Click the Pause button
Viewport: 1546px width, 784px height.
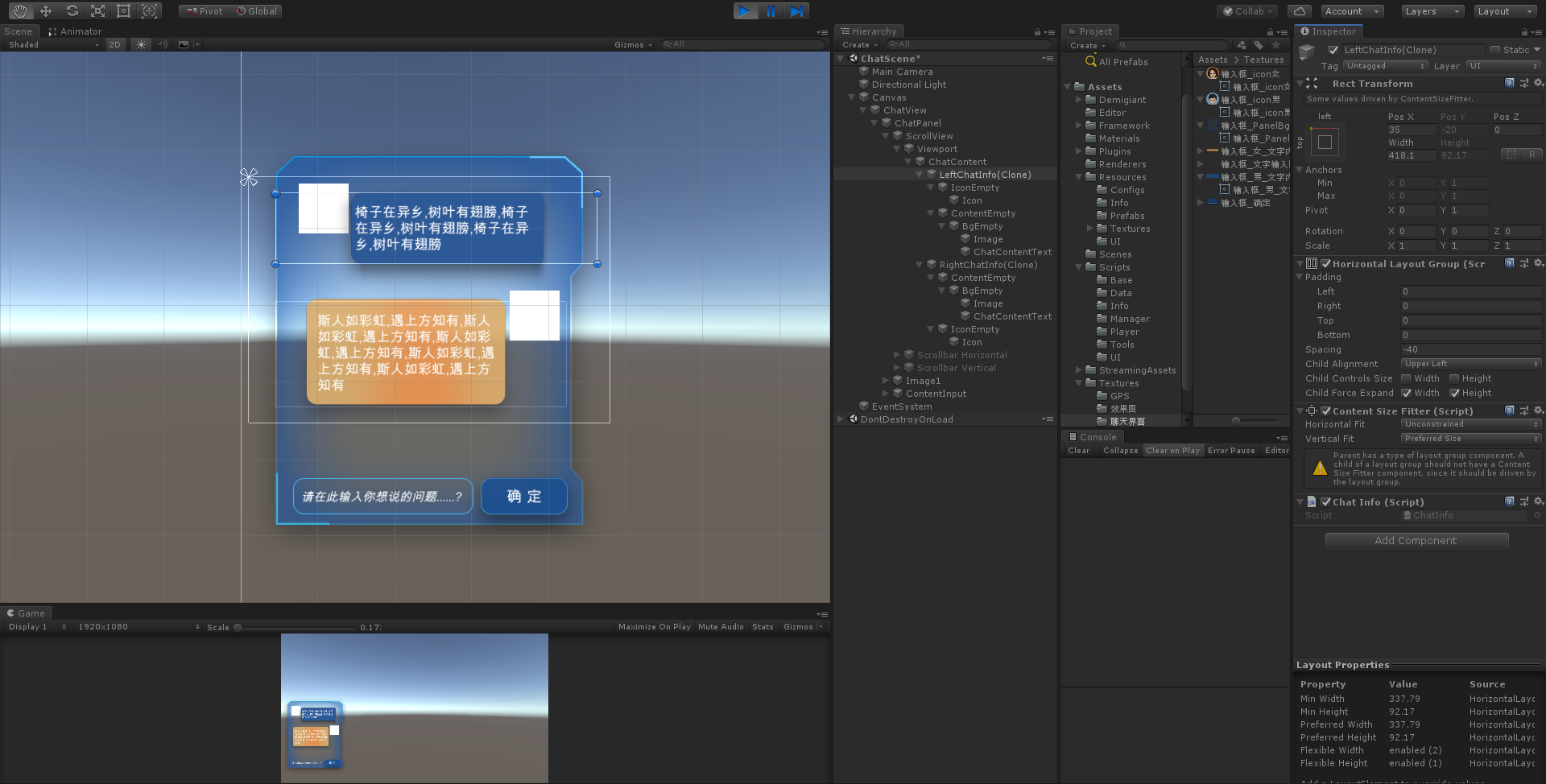click(x=771, y=11)
